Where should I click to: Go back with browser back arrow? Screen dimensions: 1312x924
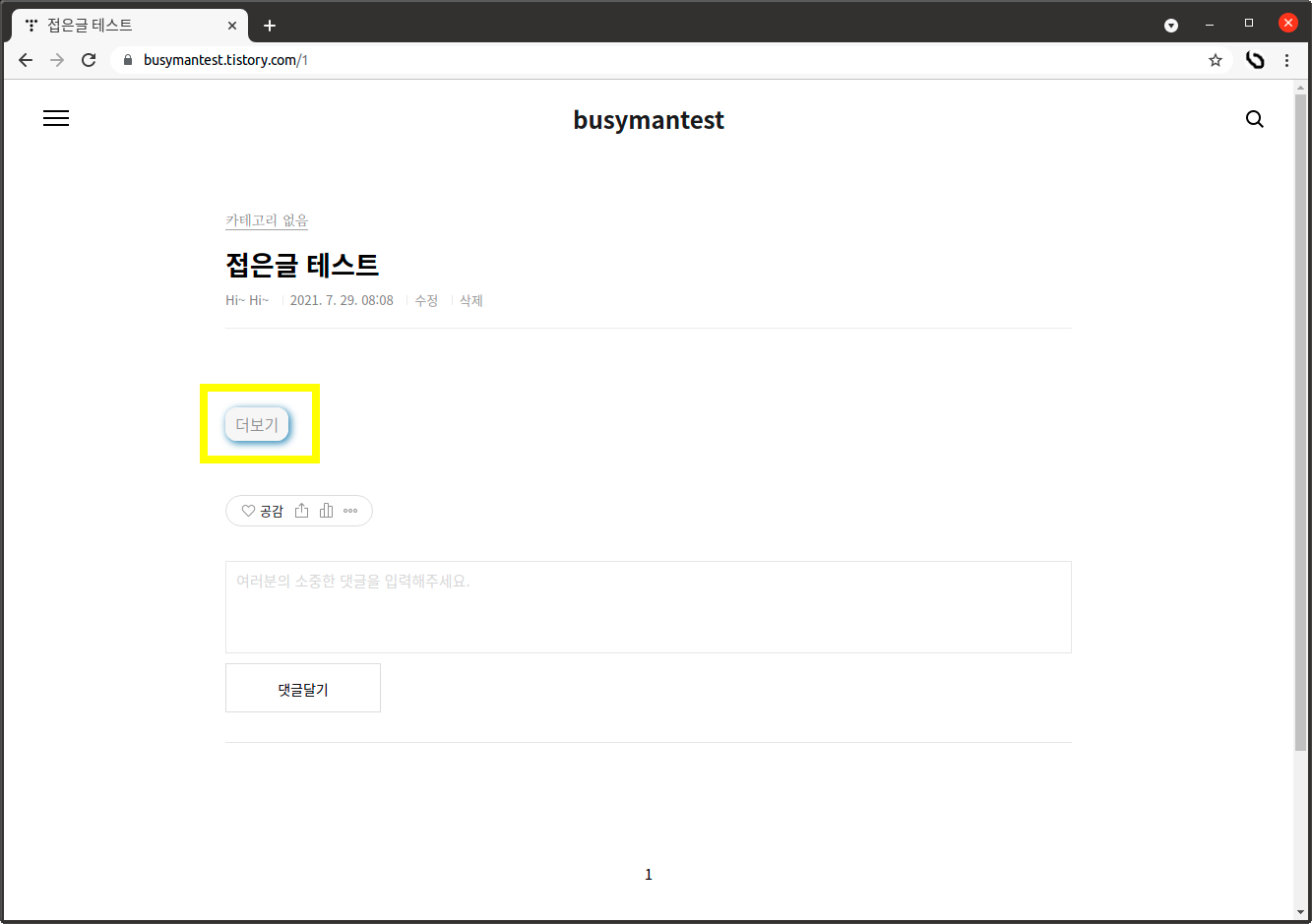point(26,60)
